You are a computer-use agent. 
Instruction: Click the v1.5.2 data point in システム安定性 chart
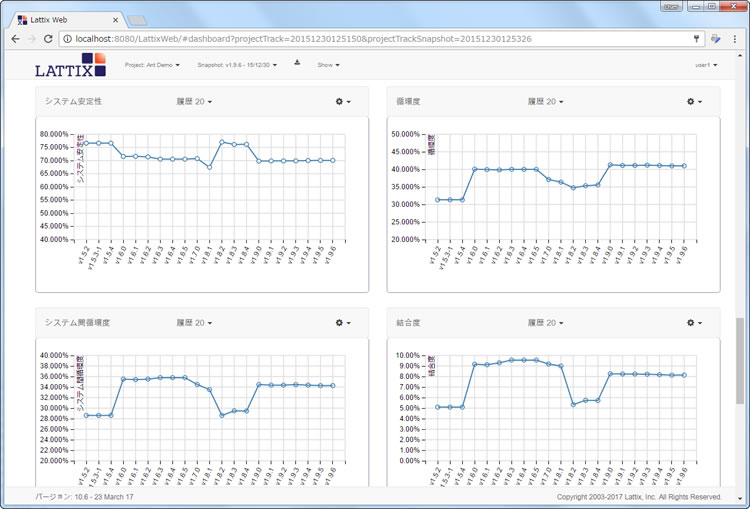click(87, 143)
